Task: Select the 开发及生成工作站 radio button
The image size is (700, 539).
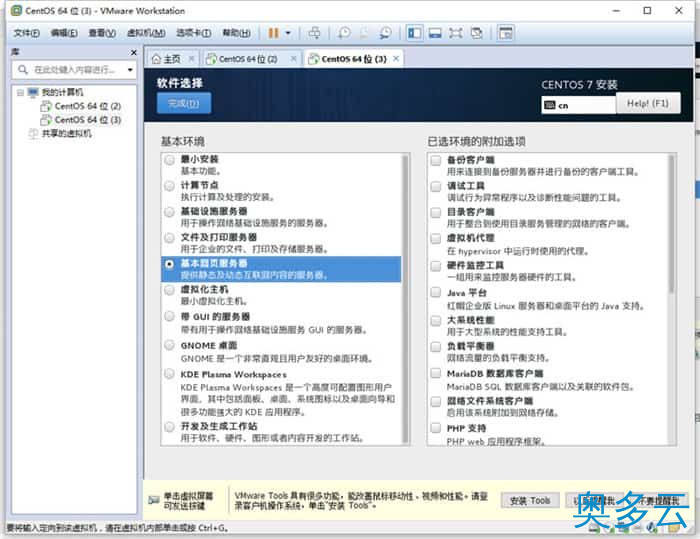Action: [169, 426]
